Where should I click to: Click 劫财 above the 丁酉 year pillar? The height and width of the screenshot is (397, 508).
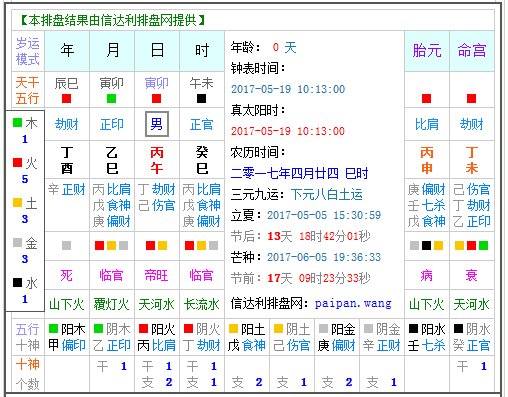[x=67, y=124]
